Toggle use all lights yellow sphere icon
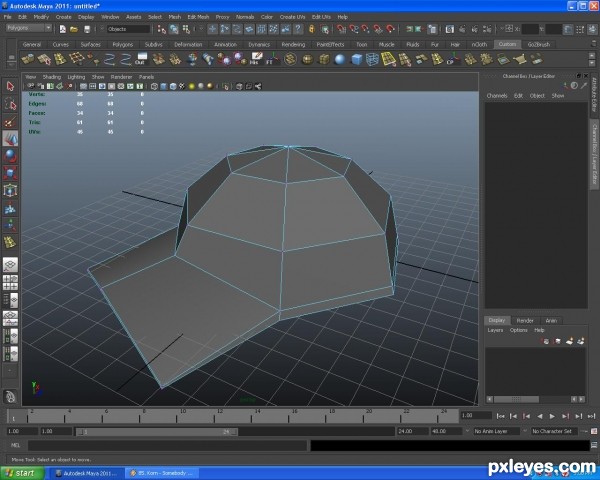The width and height of the screenshot is (600, 480). (x=192, y=87)
